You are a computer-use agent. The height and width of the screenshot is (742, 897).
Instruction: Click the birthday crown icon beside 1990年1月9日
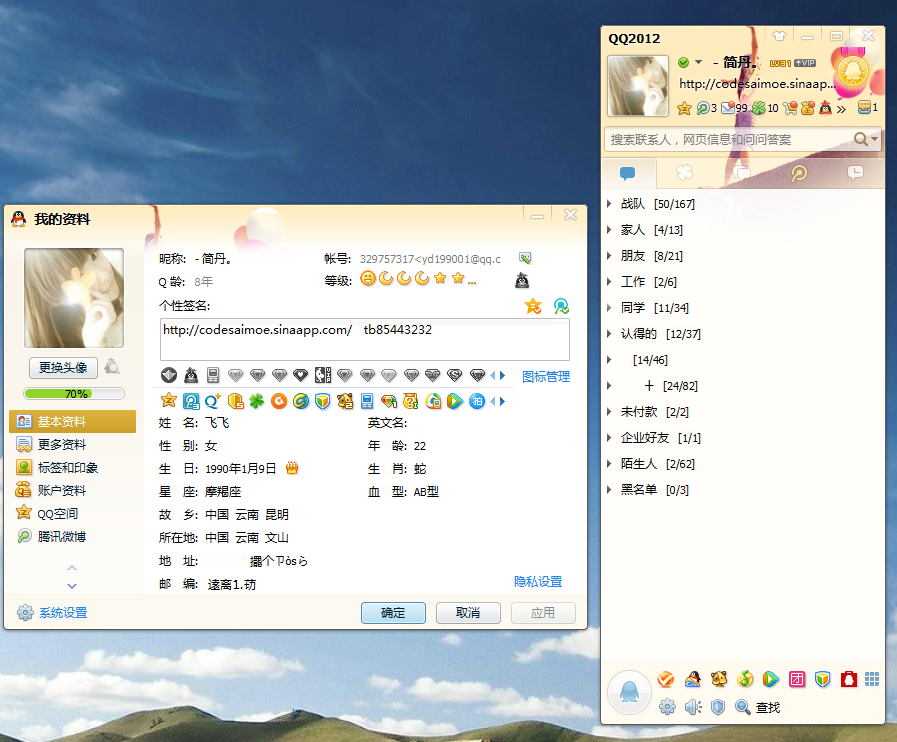point(292,468)
